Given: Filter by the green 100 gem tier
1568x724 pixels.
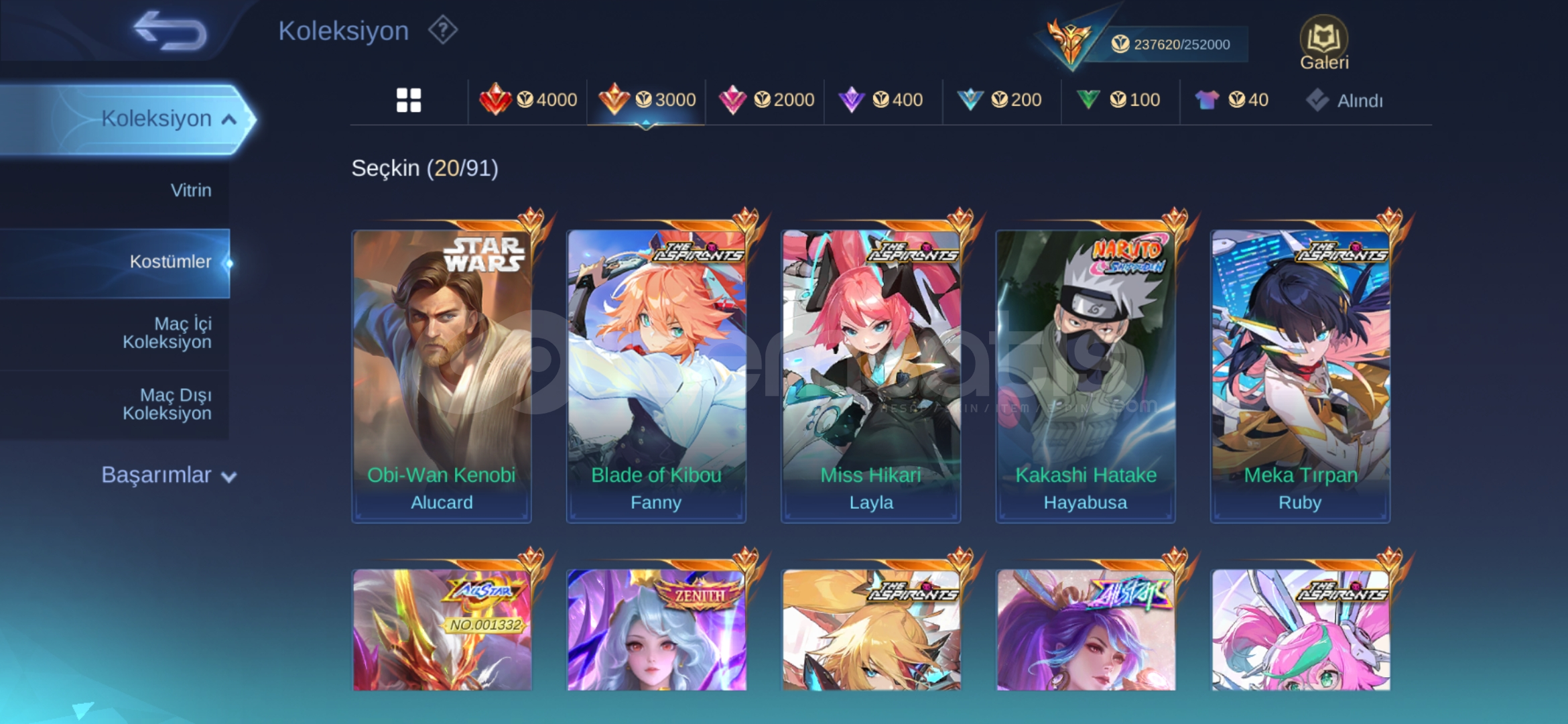Looking at the screenshot, I should click(x=1118, y=100).
